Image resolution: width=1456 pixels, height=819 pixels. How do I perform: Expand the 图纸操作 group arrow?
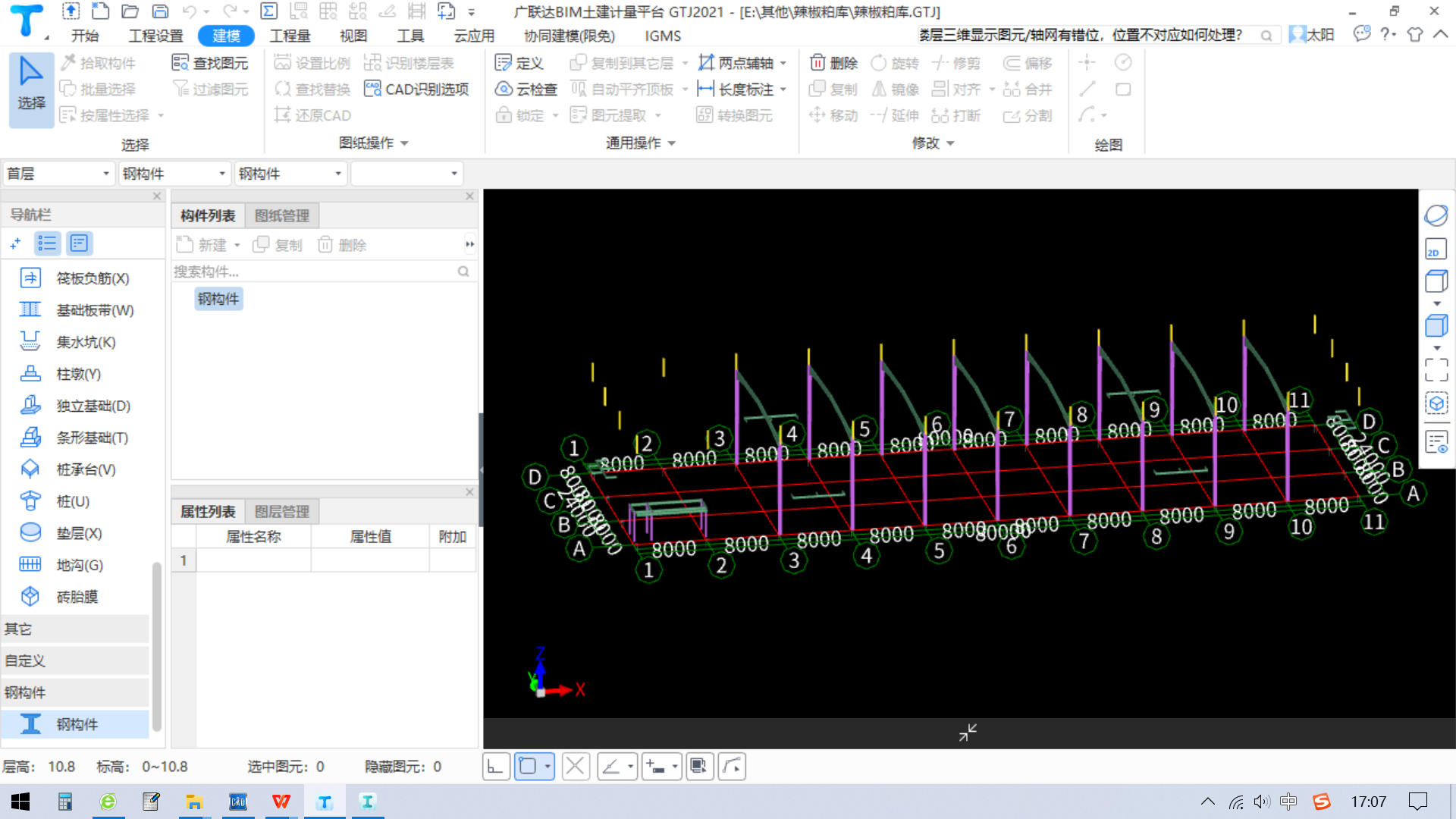pyautogui.click(x=404, y=143)
